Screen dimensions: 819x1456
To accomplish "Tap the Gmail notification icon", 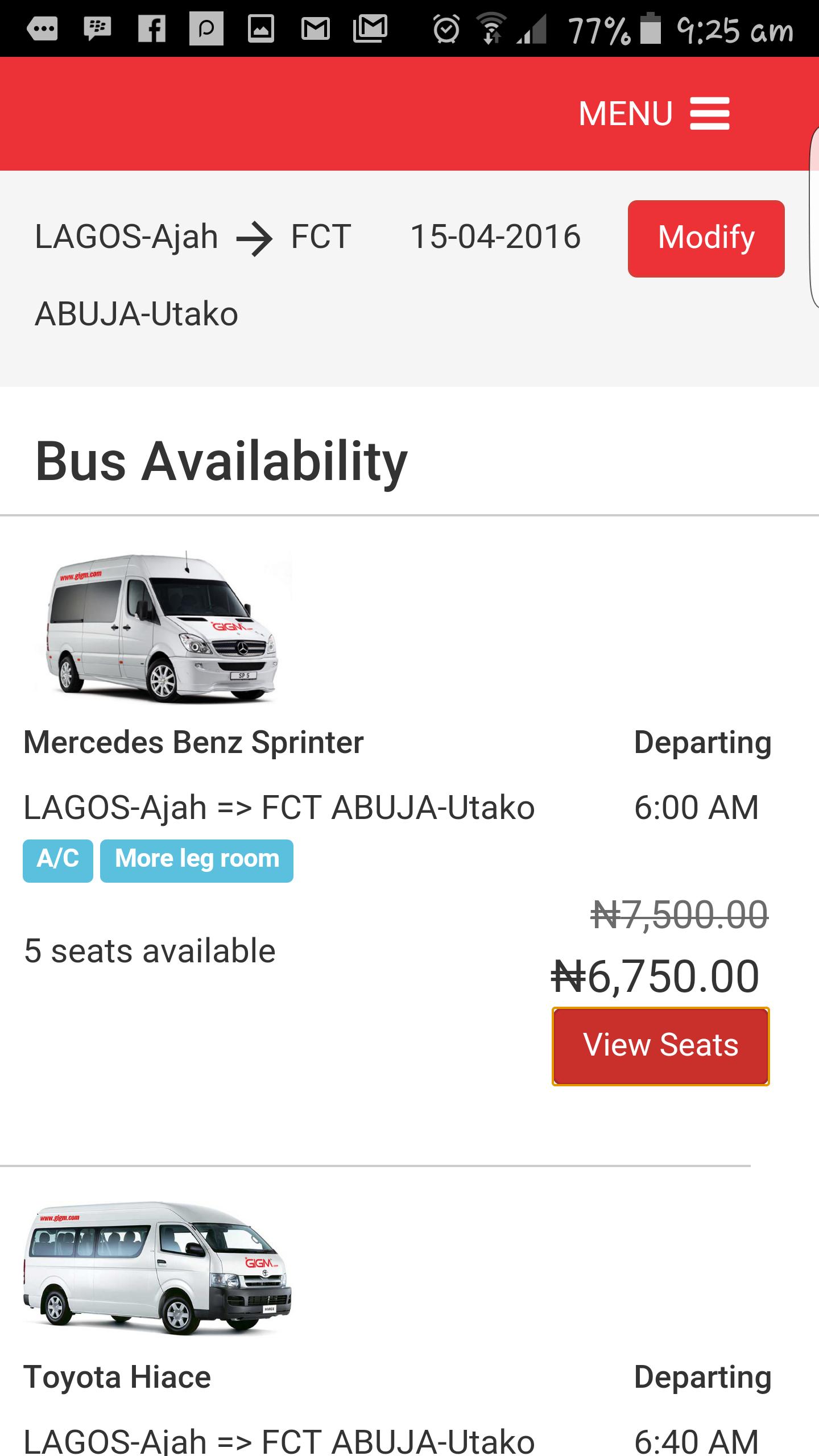I will click(316, 28).
